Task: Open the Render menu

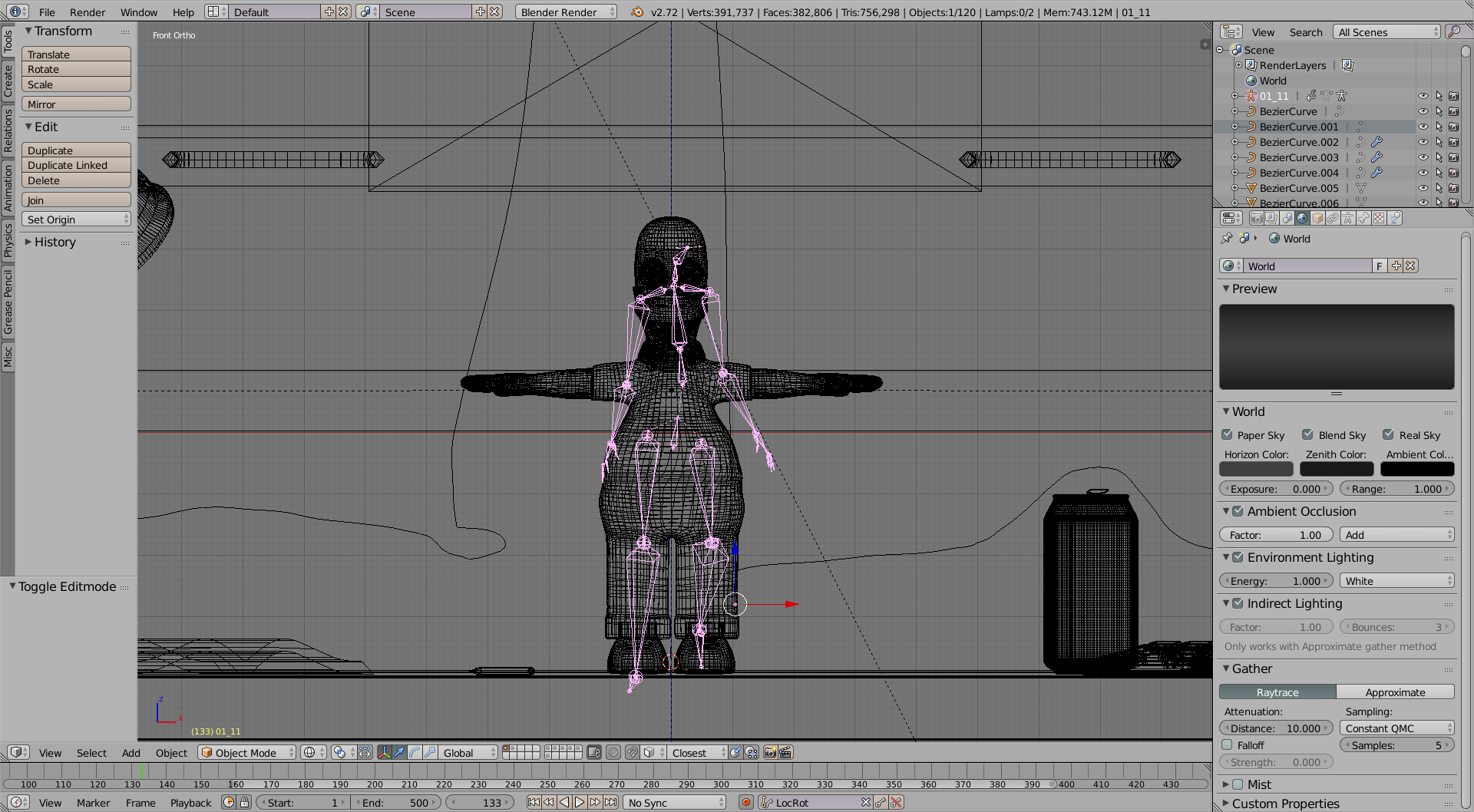Action: tap(87, 12)
